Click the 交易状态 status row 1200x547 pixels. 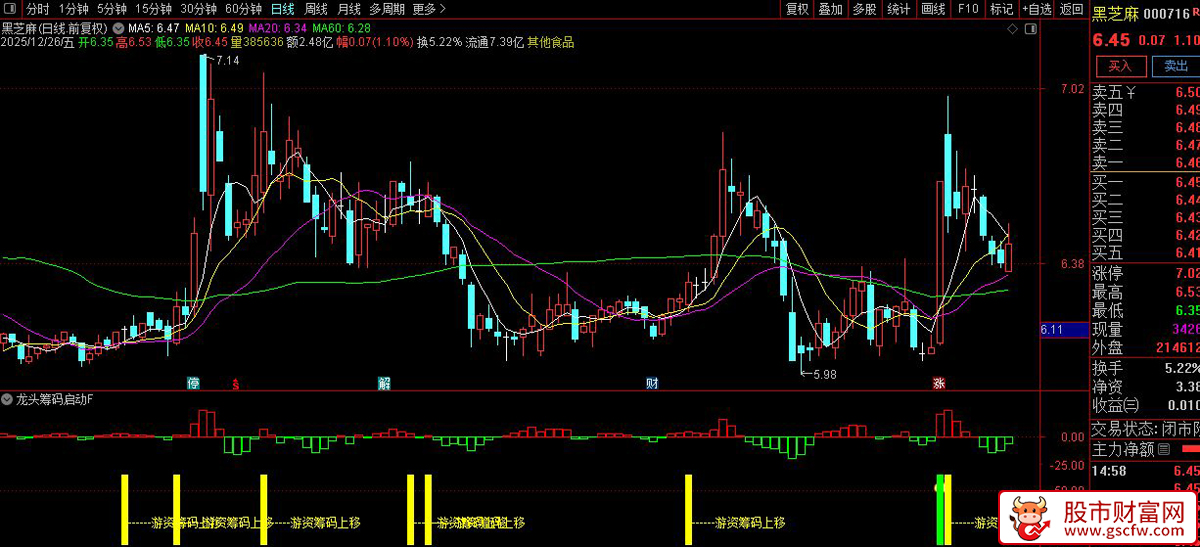(1145, 427)
